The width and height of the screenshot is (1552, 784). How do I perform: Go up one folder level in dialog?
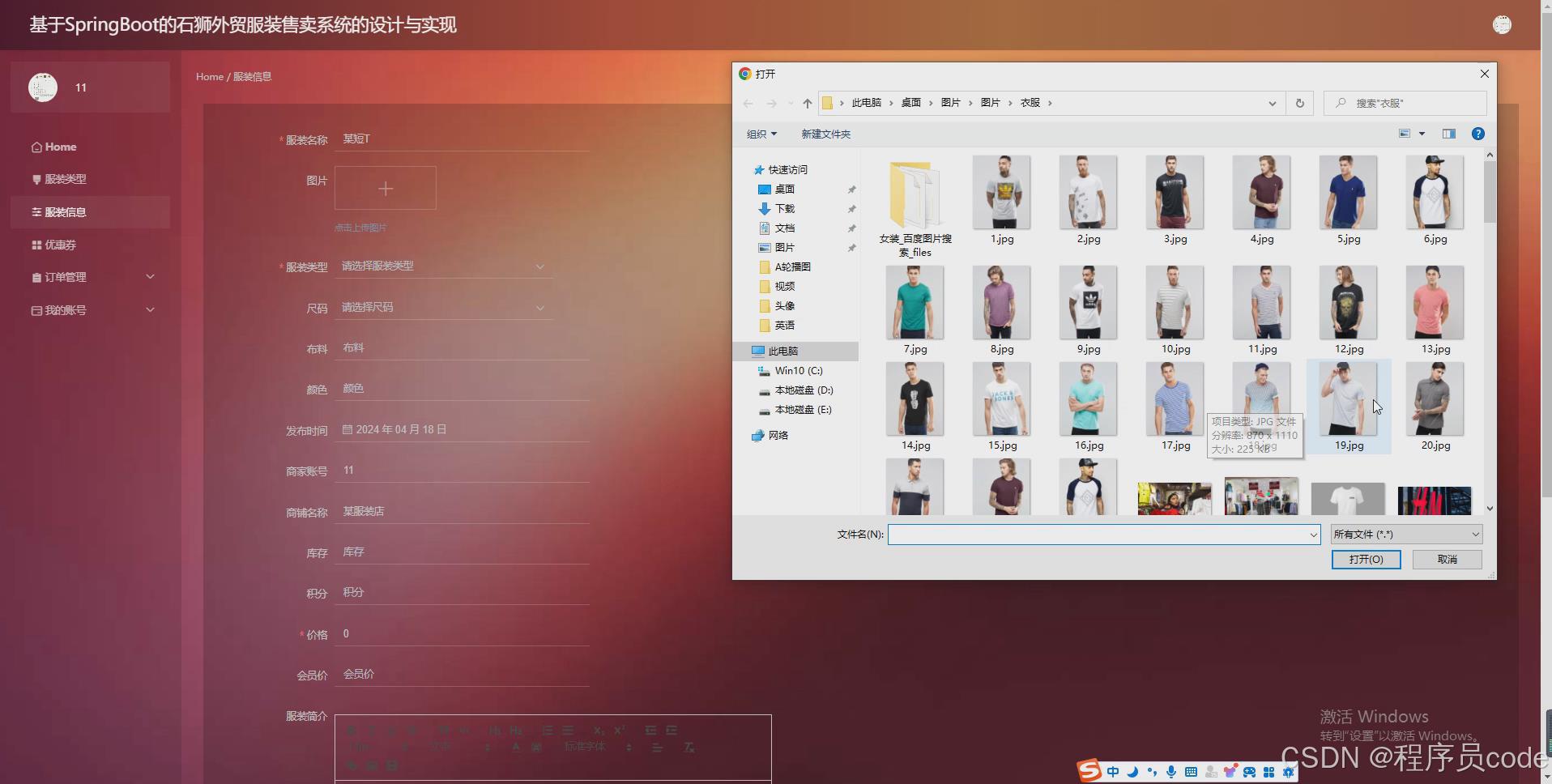(x=808, y=104)
